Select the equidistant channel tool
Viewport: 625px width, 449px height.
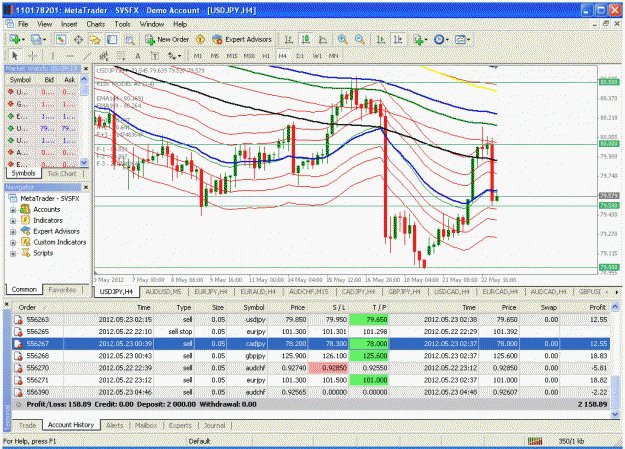[104, 56]
